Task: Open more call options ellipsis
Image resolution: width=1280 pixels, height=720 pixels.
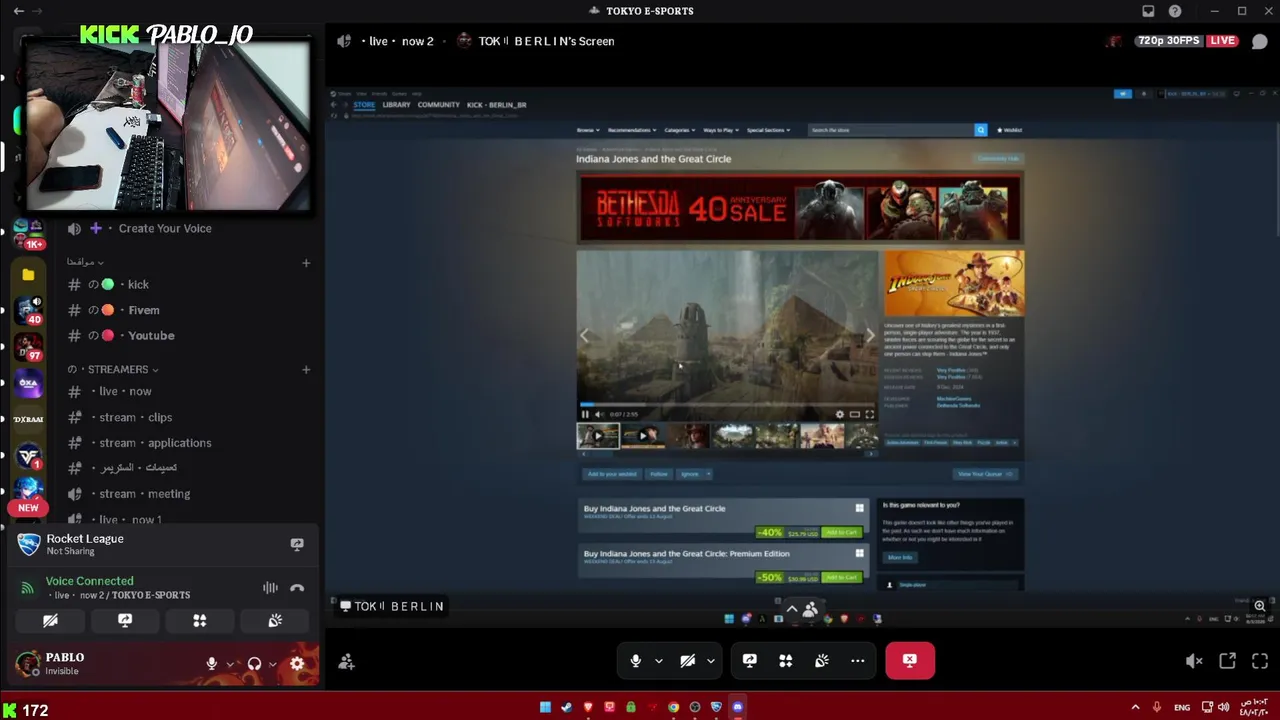Action: (x=858, y=660)
